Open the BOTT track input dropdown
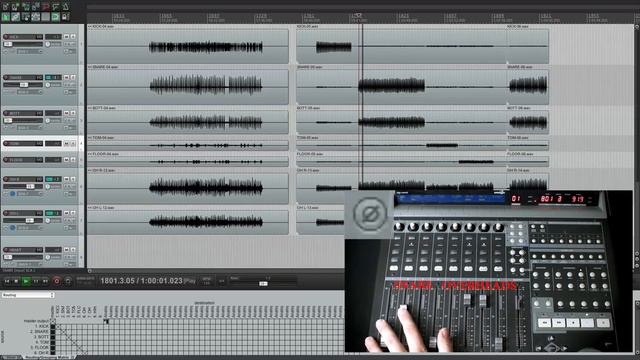The height and width of the screenshot is (360, 640). click(x=29, y=128)
